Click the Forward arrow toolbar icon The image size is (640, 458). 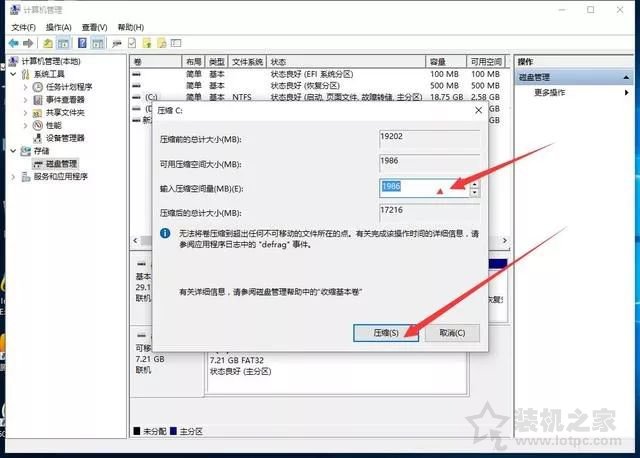coord(30,44)
